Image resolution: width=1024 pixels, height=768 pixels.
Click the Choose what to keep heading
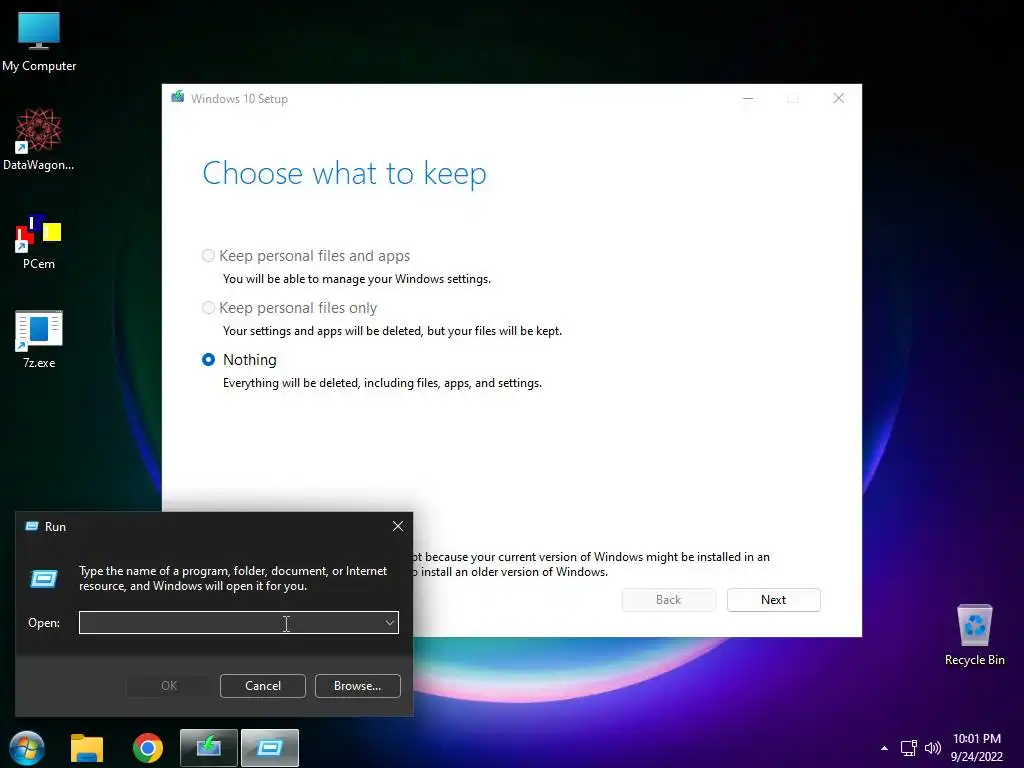click(344, 174)
